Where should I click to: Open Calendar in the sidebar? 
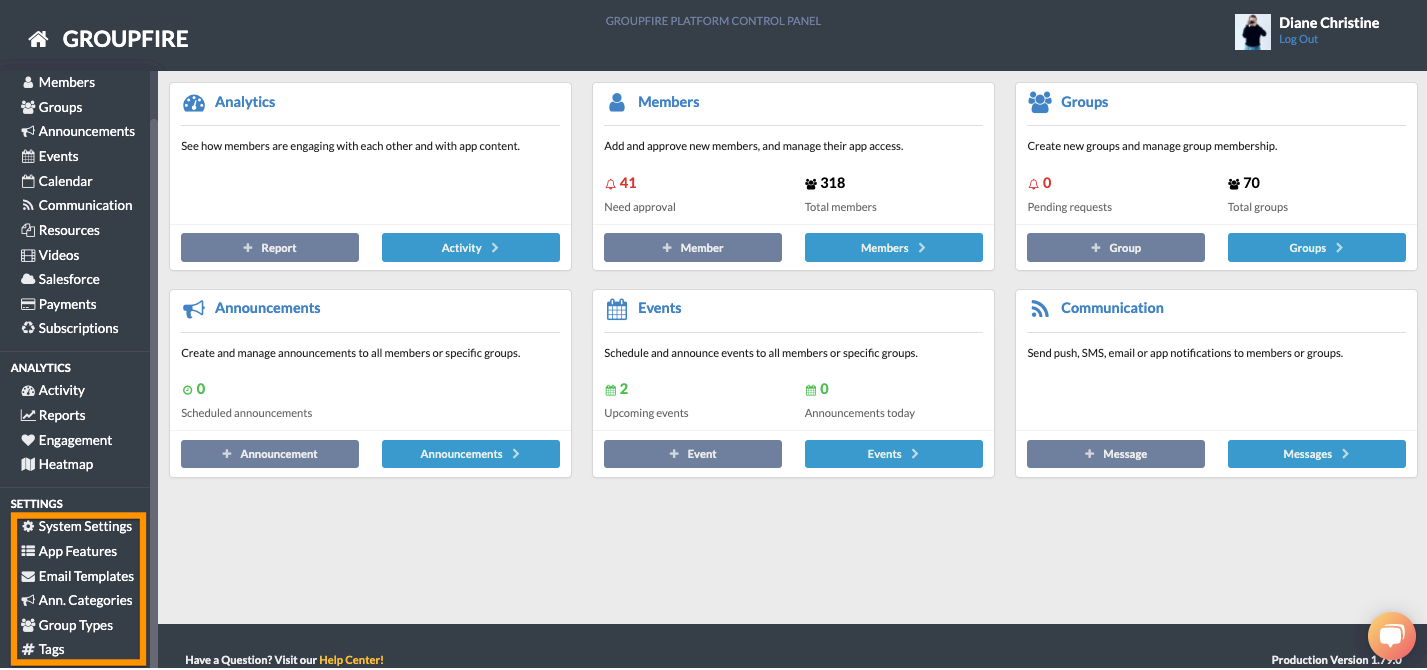(x=57, y=181)
